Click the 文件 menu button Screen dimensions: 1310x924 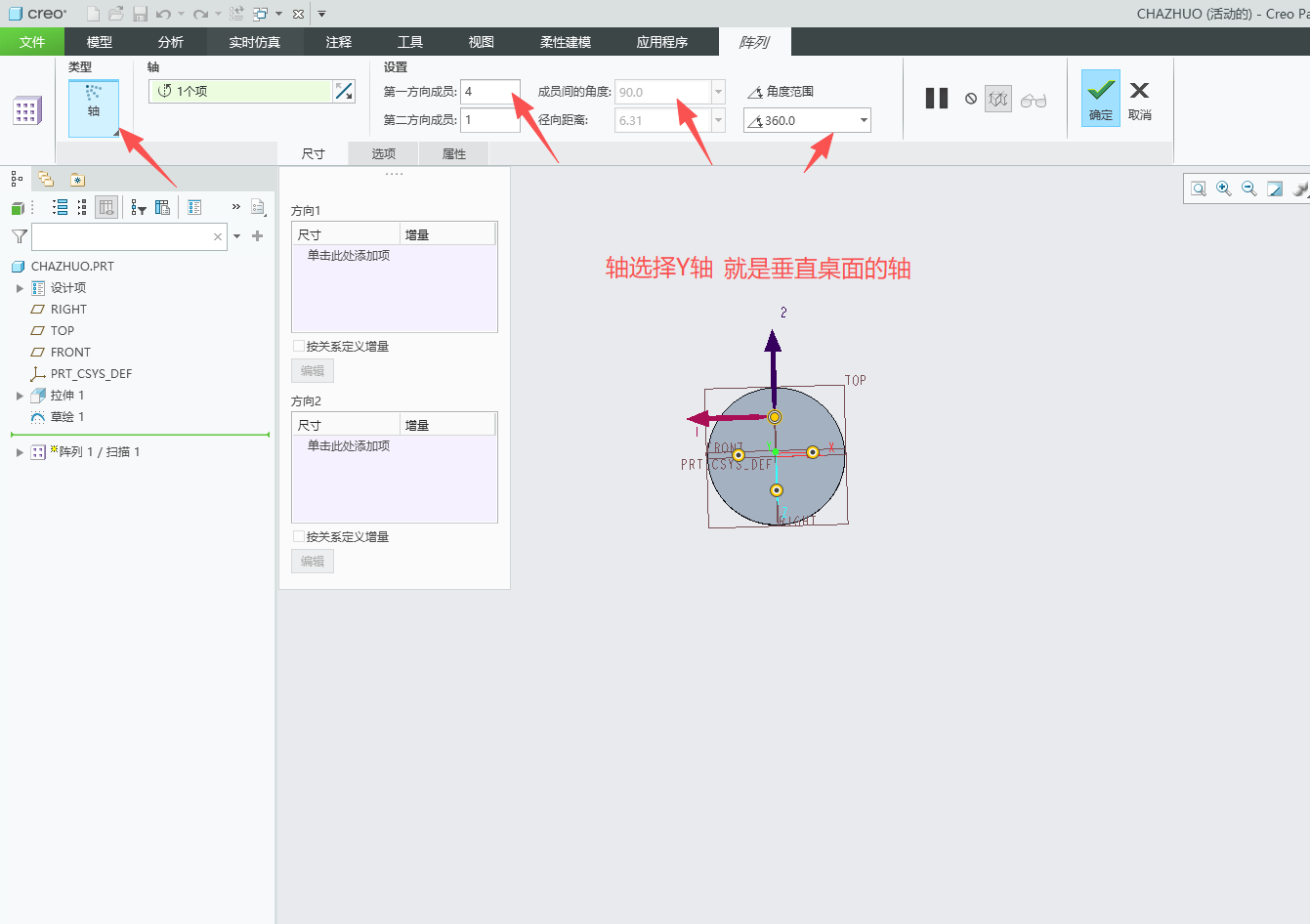tap(32, 42)
